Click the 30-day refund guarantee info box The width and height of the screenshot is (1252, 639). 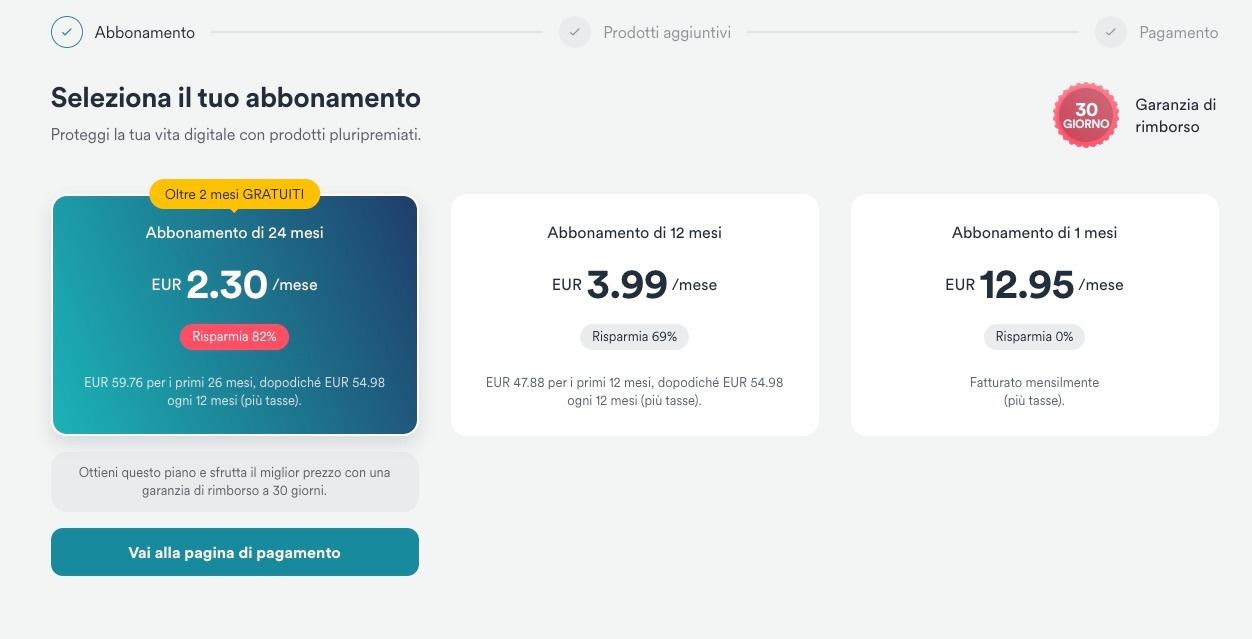coord(235,482)
